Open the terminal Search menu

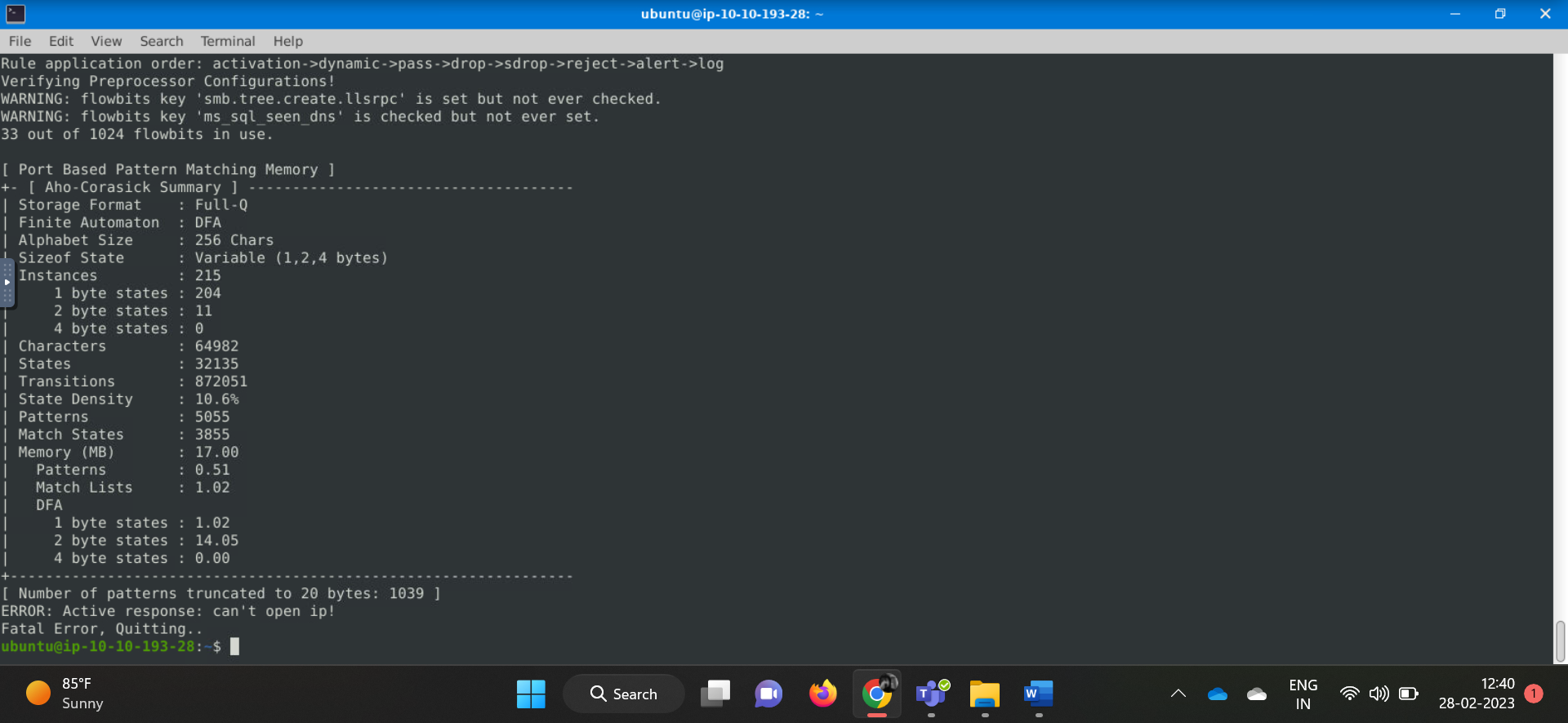(161, 41)
